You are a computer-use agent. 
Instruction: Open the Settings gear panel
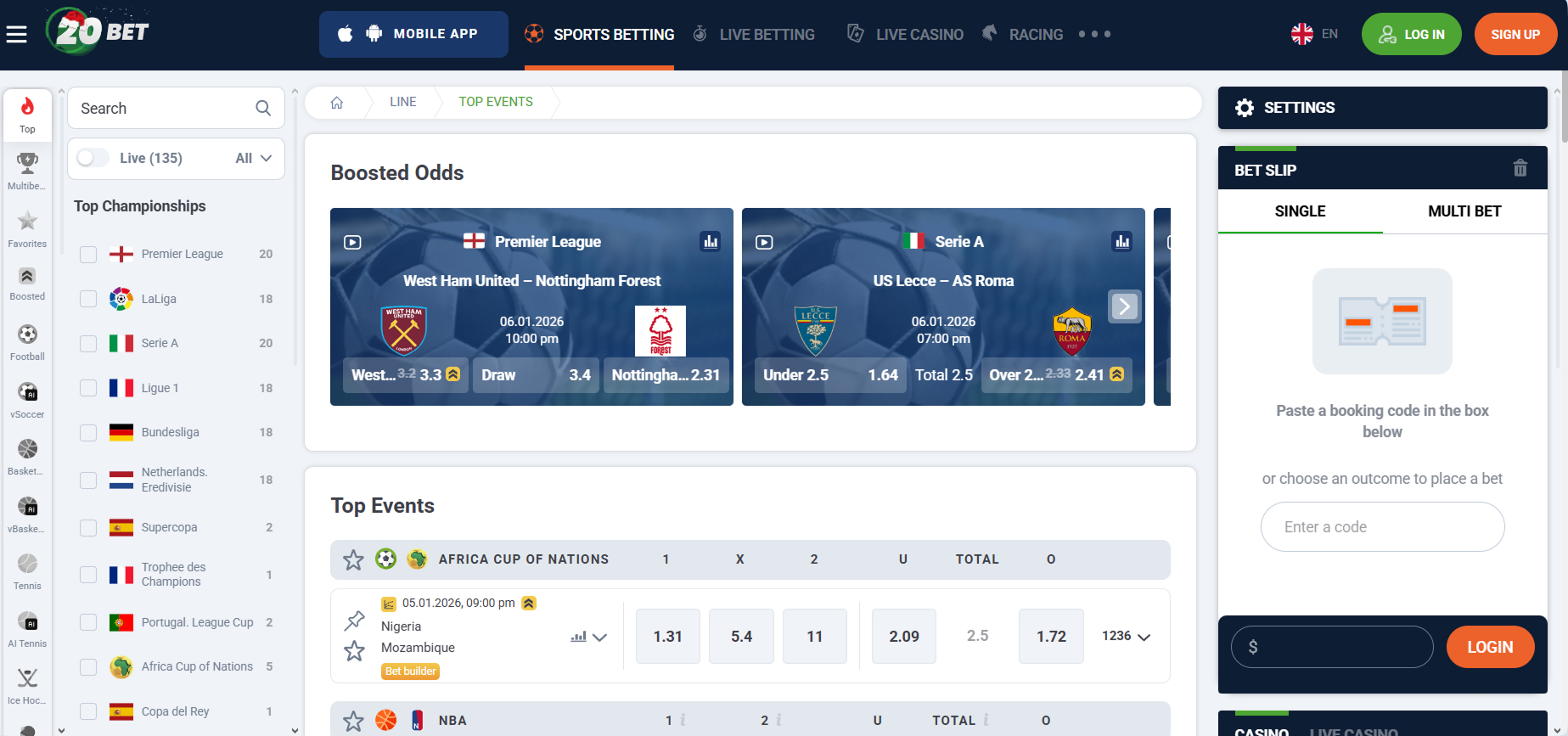[1245, 108]
